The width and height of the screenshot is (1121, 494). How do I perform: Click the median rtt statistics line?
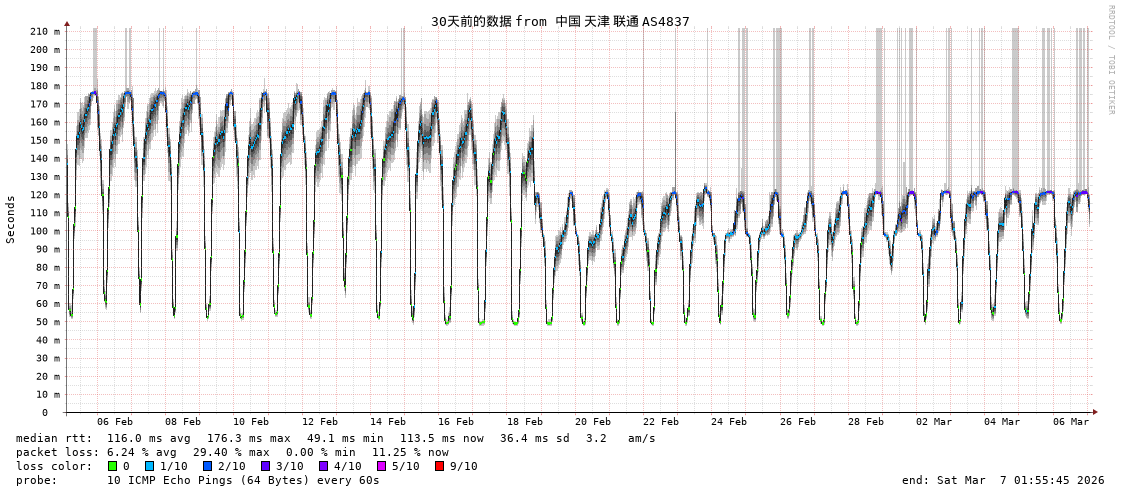tap(335, 438)
